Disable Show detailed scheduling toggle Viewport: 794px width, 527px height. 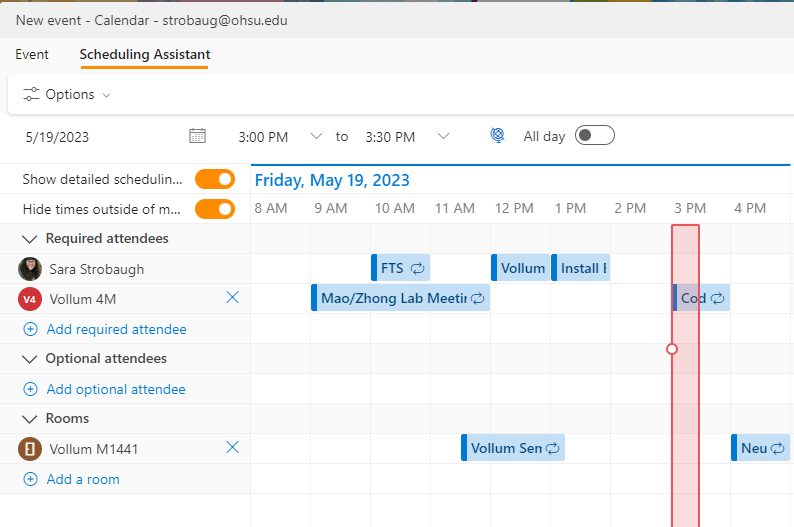coord(215,179)
